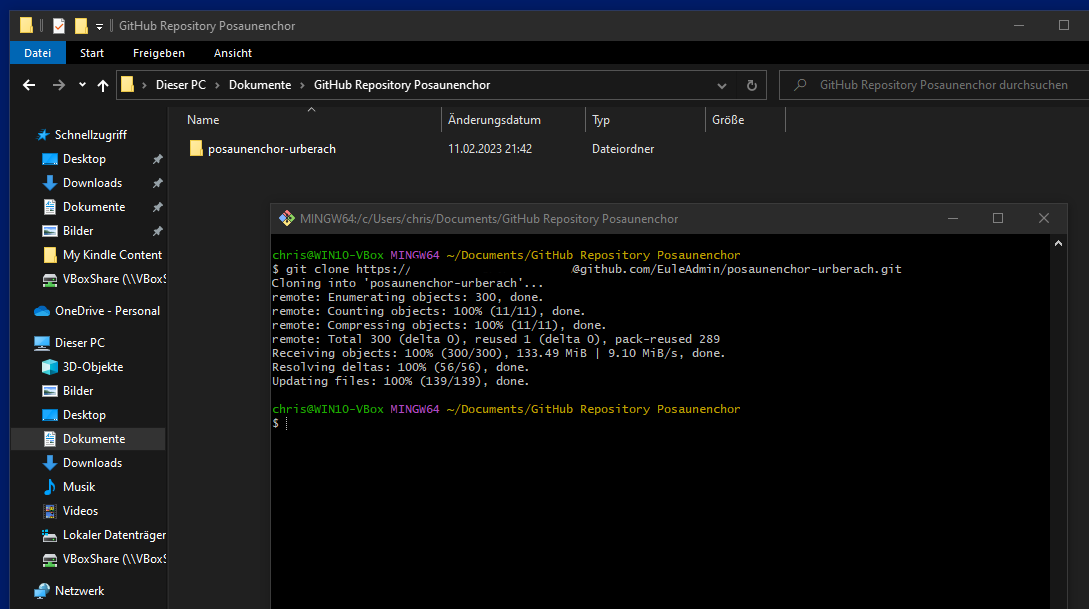Click the Dokumente breadcrumb in address bar
The image size is (1089, 609).
pyautogui.click(x=260, y=85)
